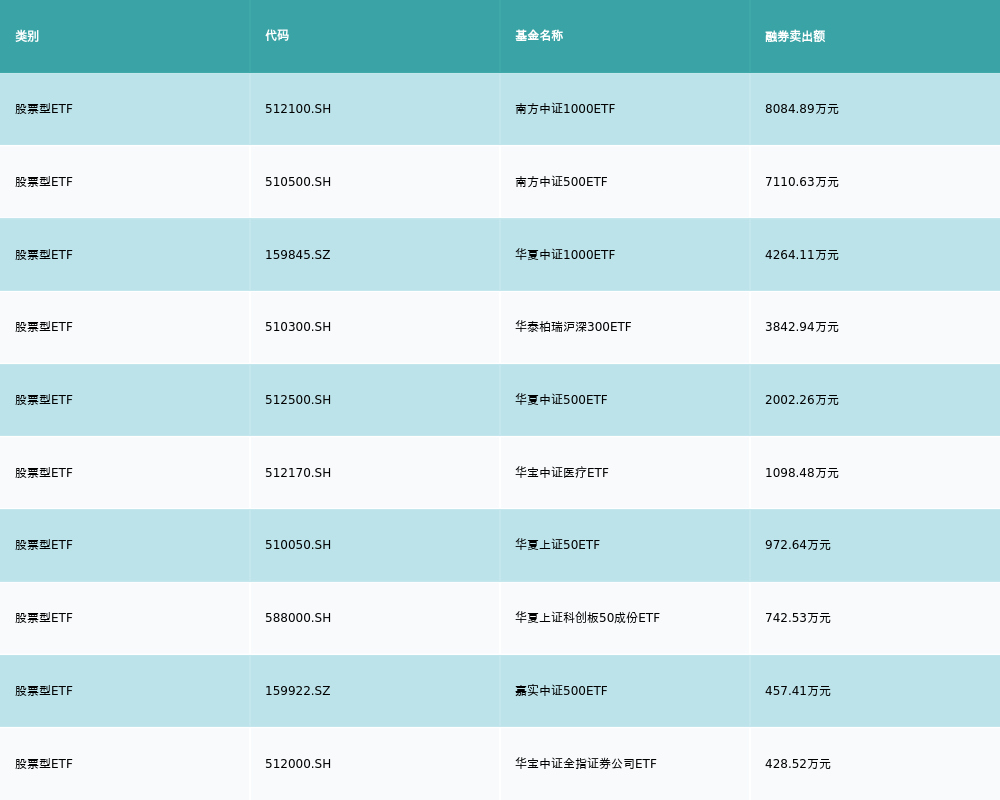The height and width of the screenshot is (800, 1000).
Task: Click 股票型ETF in the 512100.SH row
Action: 44,109
